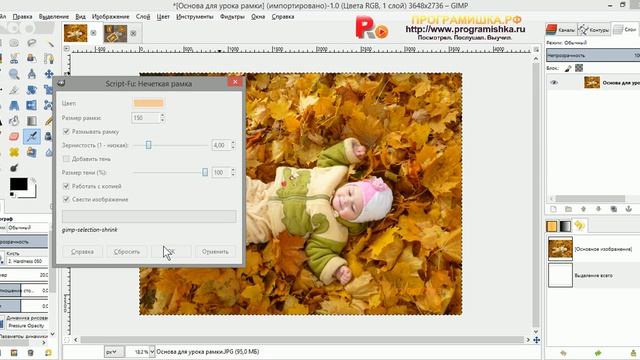Toggle the 'Работать с копией' checkbox
Screen dimensions: 640x360
(x=66, y=186)
